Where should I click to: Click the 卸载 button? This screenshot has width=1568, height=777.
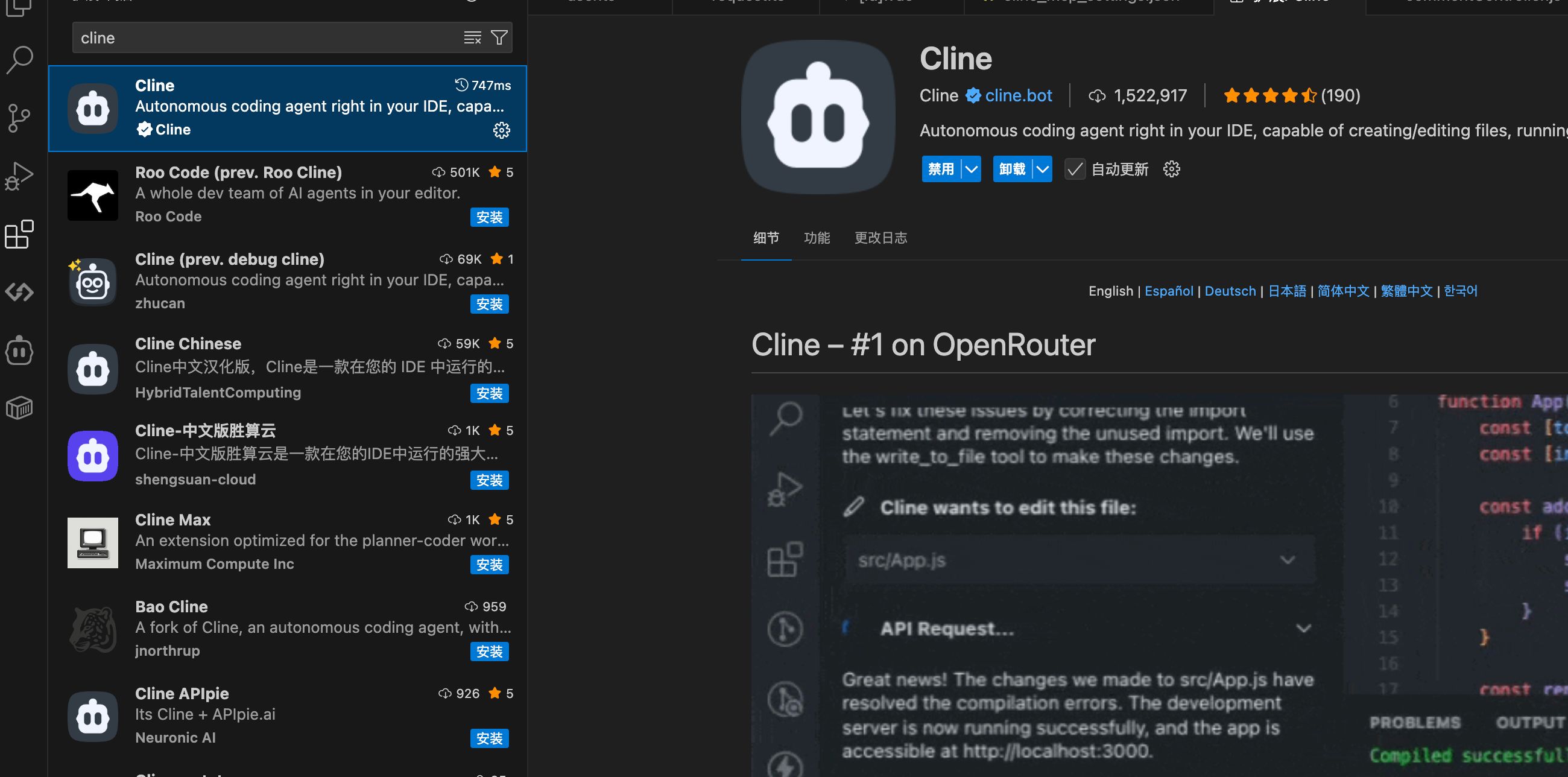[x=1012, y=170]
